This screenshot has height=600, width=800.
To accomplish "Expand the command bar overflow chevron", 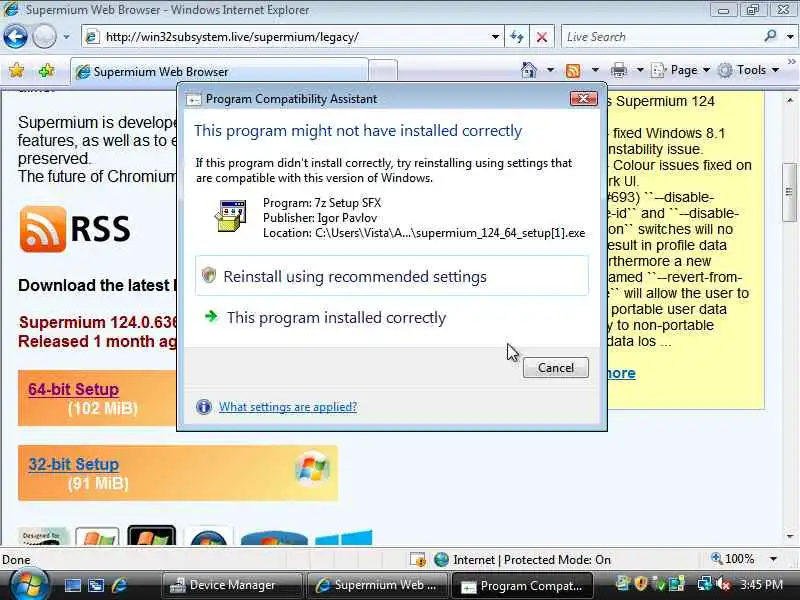I will 791,62.
